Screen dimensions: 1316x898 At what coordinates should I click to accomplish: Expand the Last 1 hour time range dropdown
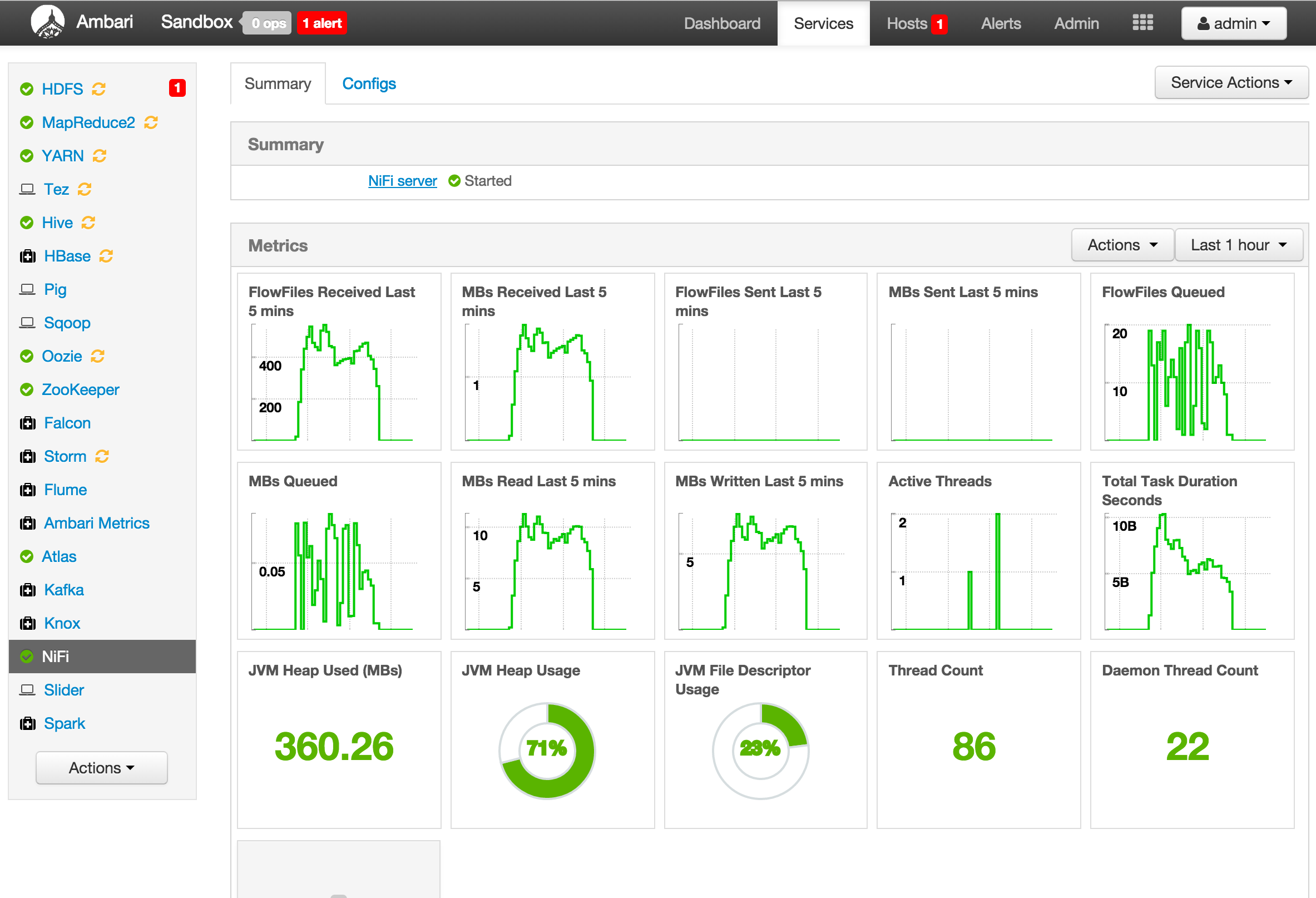pos(1239,245)
